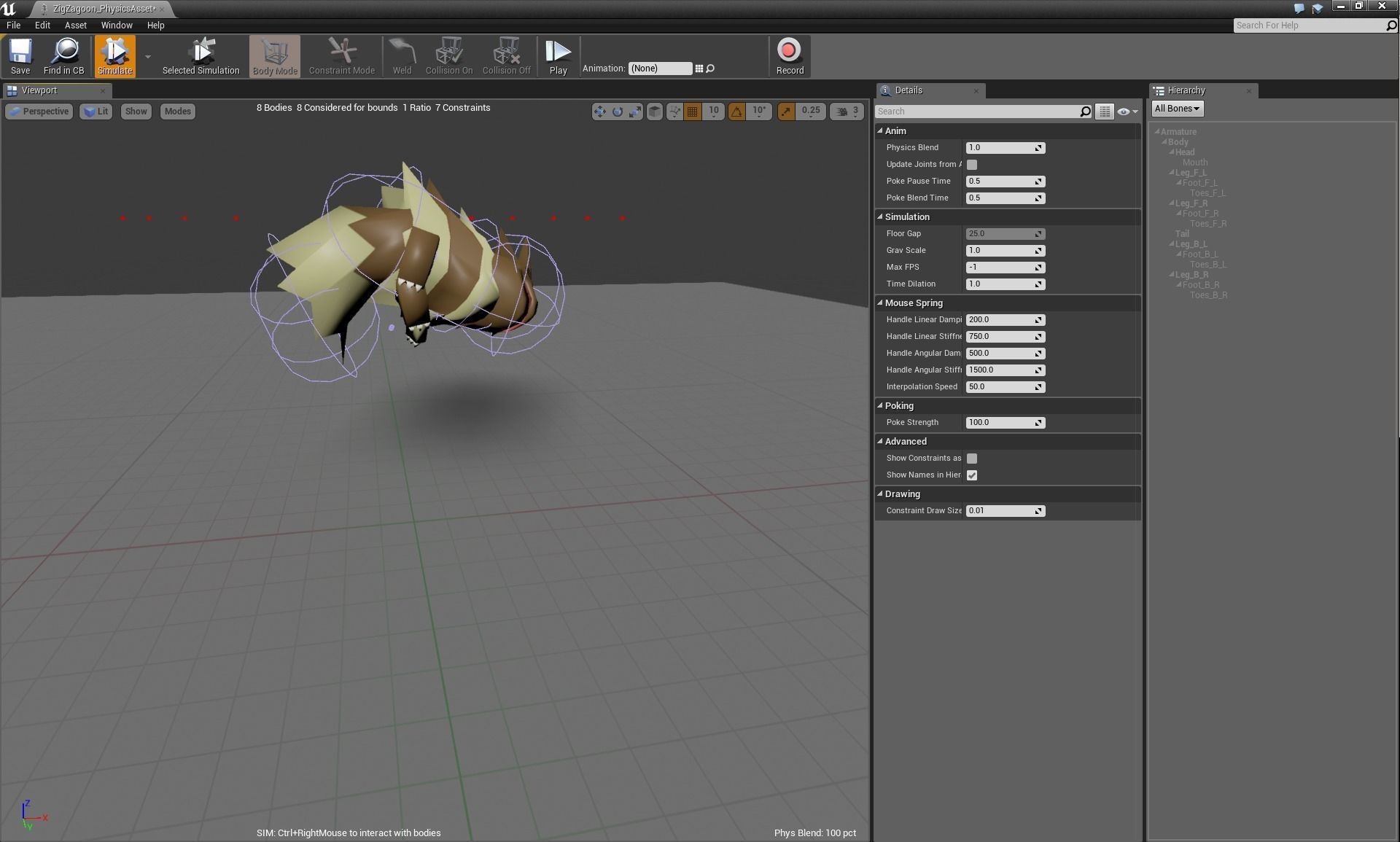This screenshot has height=842, width=1400.
Task: Toggle Update Joints from Animation checkbox
Action: pos(971,165)
